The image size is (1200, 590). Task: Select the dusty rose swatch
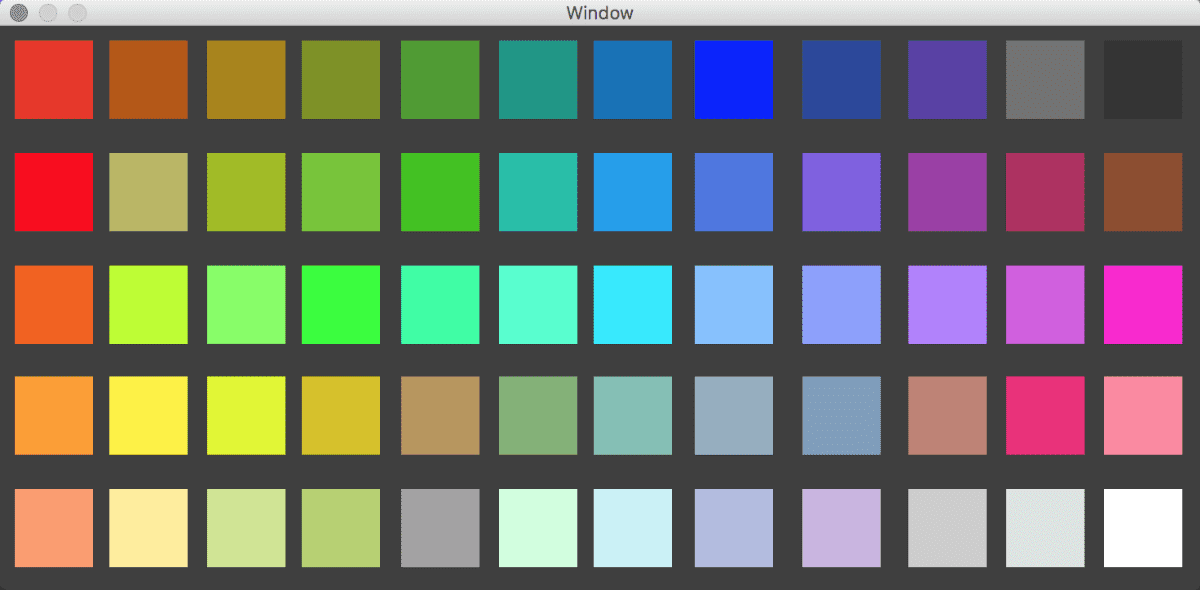[x=947, y=416]
